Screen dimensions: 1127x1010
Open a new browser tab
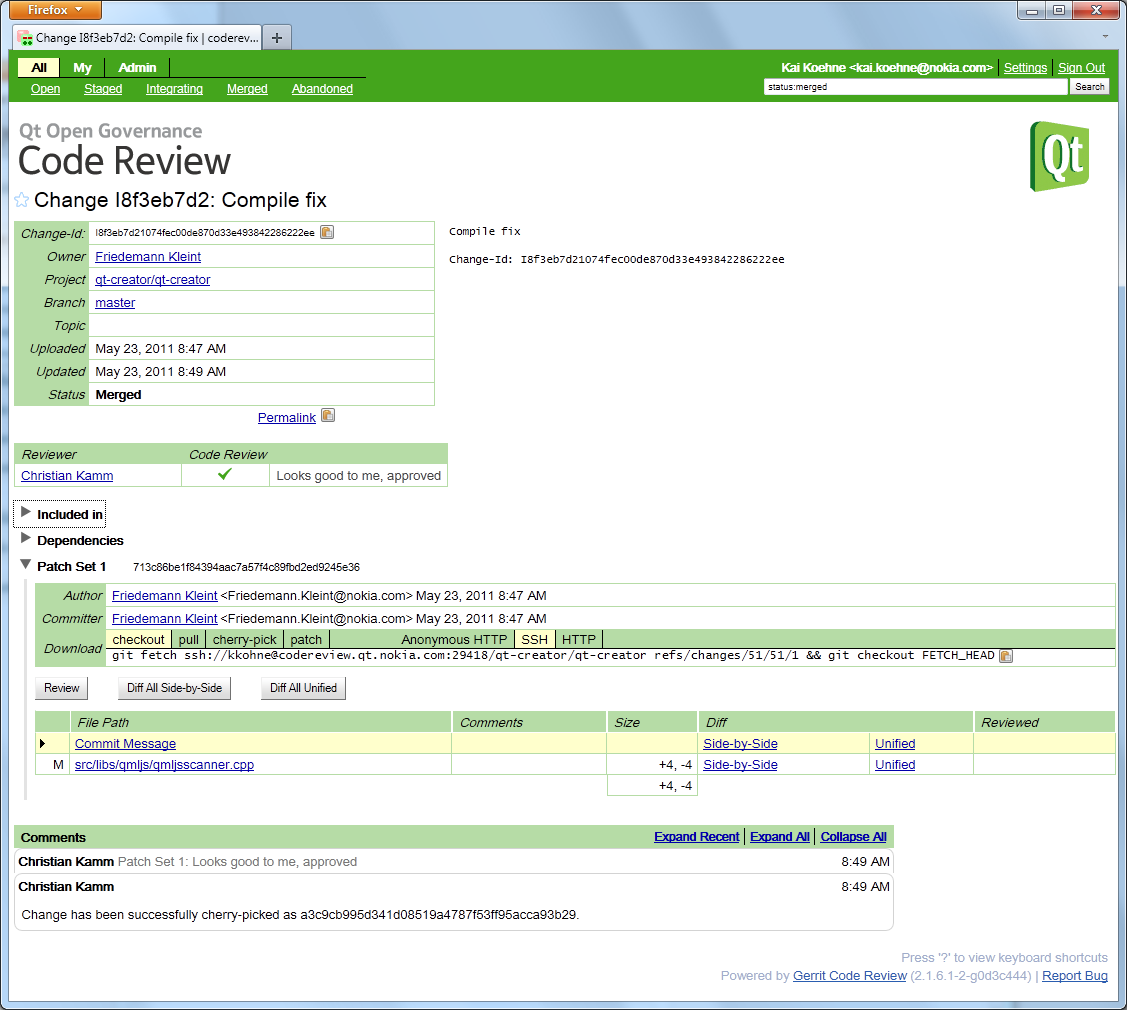277,38
